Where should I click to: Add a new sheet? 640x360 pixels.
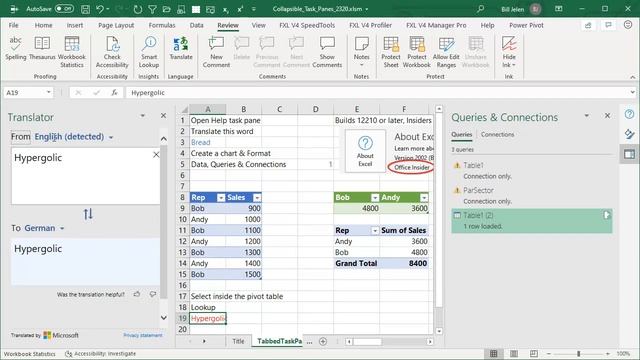(323, 341)
